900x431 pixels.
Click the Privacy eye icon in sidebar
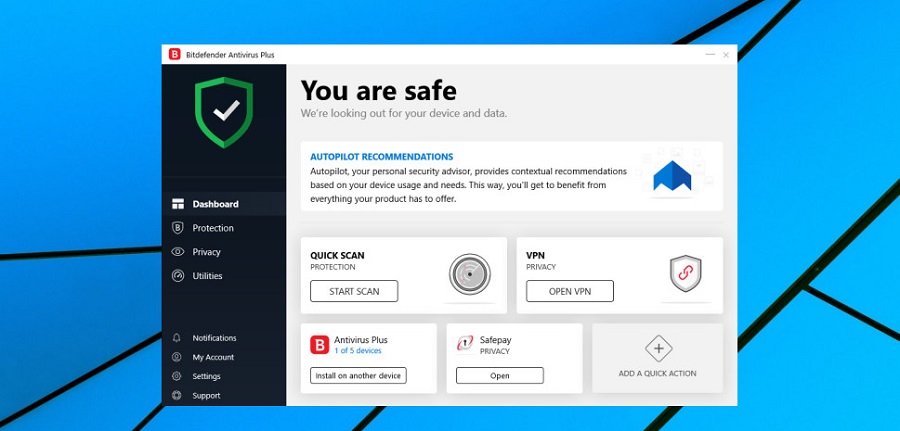(178, 252)
